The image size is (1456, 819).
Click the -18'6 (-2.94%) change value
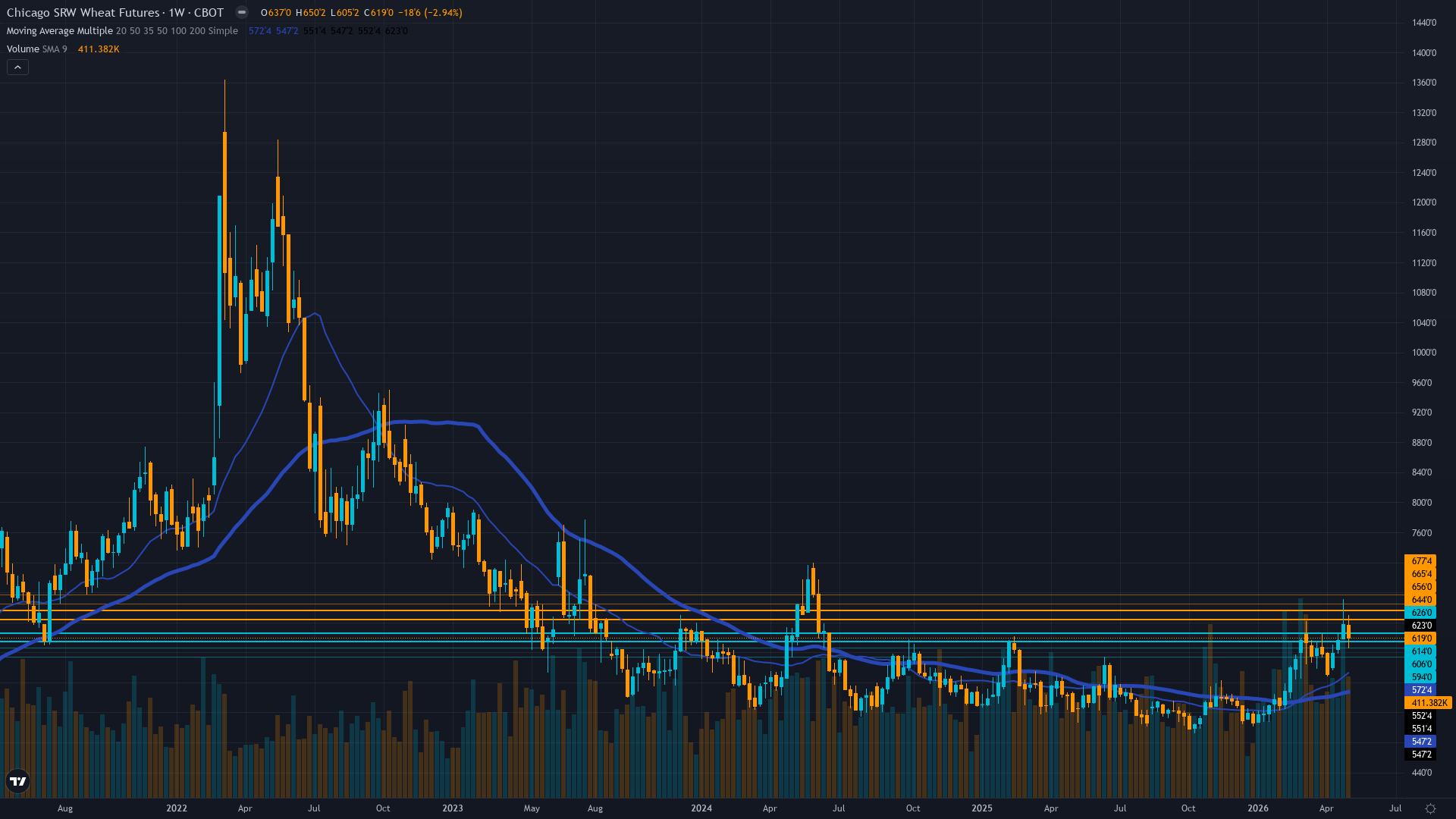pos(431,13)
